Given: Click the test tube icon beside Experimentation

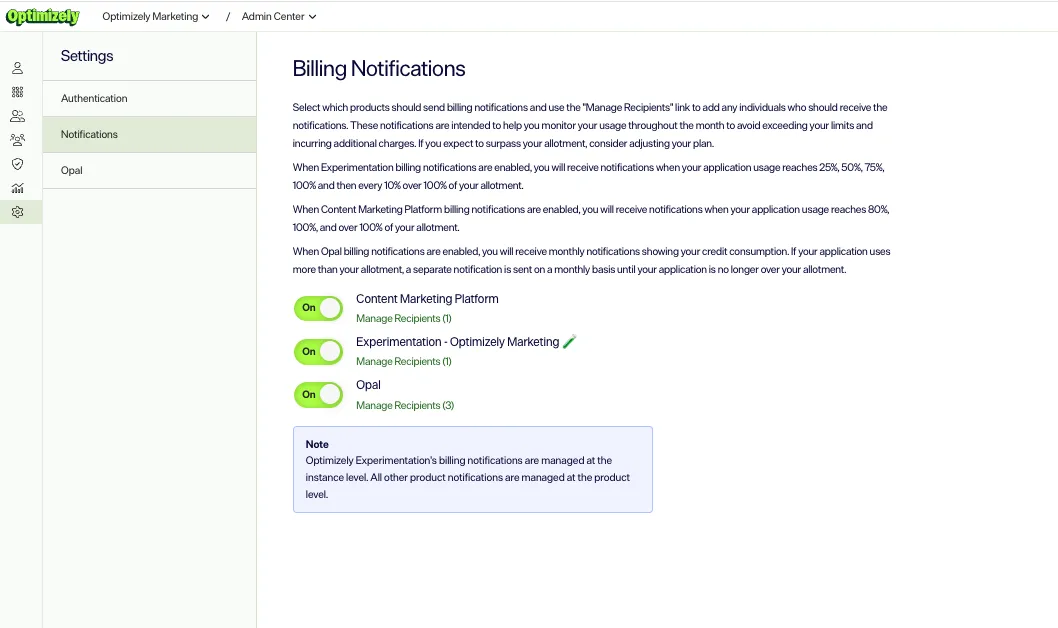Looking at the screenshot, I should [x=569, y=341].
